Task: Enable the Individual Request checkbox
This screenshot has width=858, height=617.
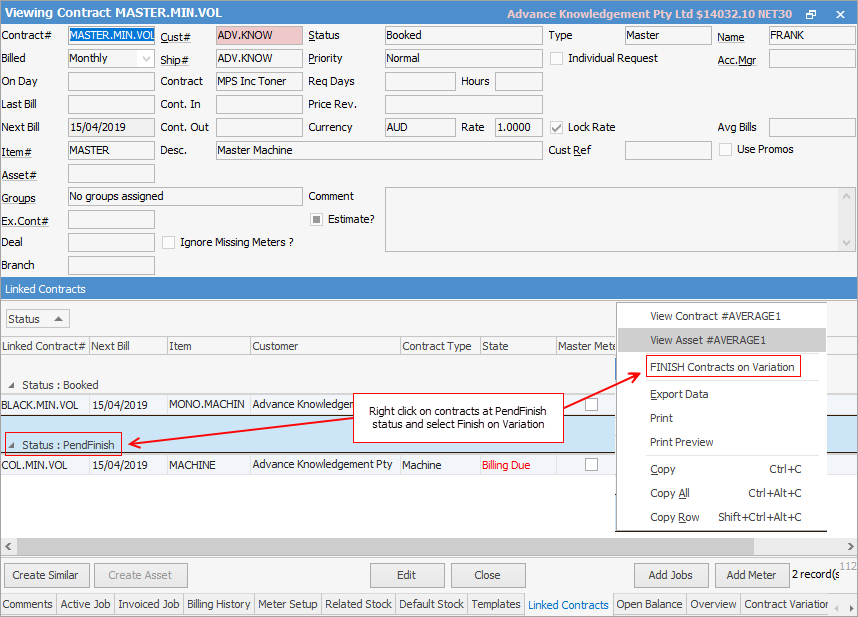Action: 557,58
